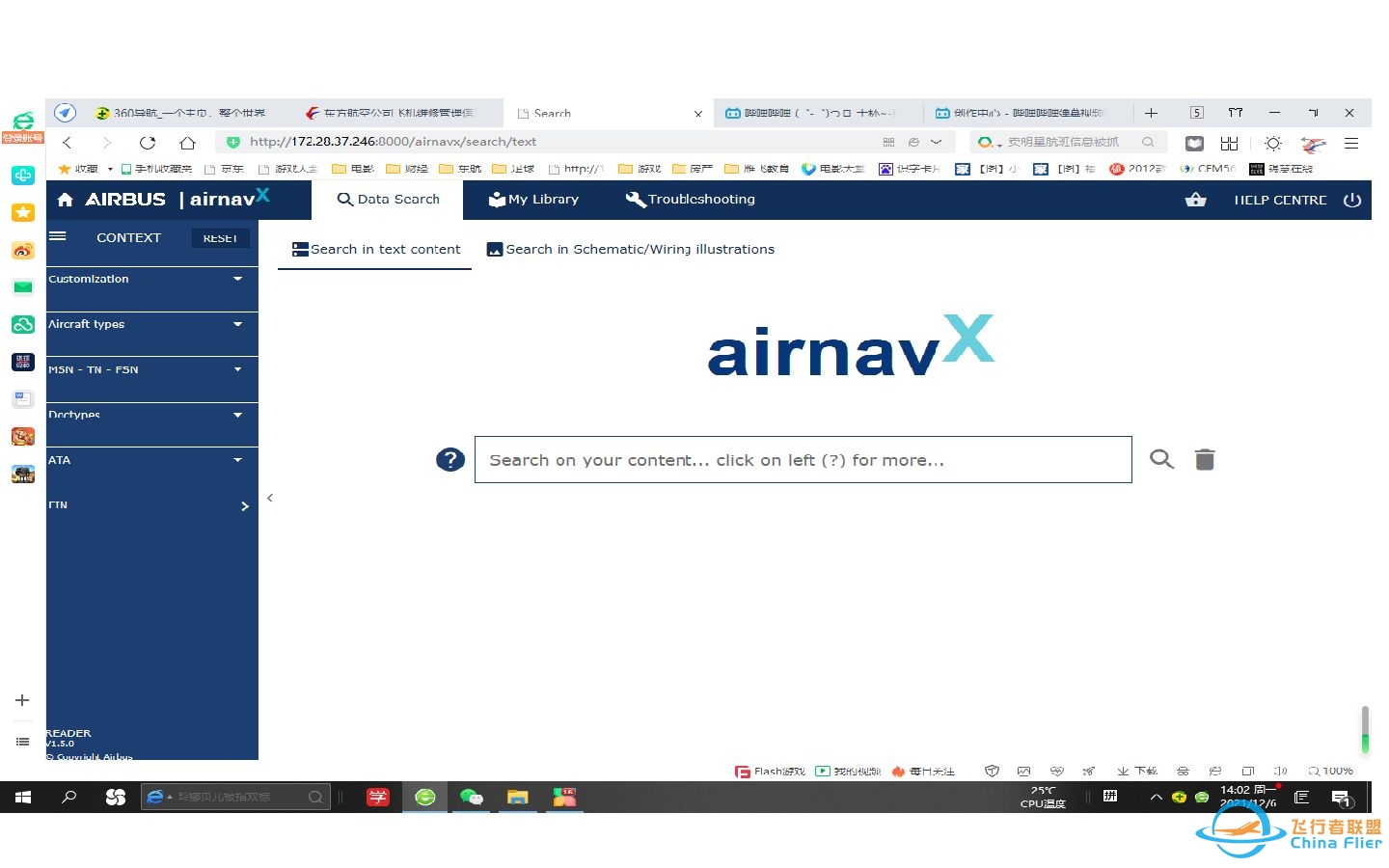This screenshot has height=868, width=1389.
Task: Go back with the browser back arrow
Action: (68, 142)
